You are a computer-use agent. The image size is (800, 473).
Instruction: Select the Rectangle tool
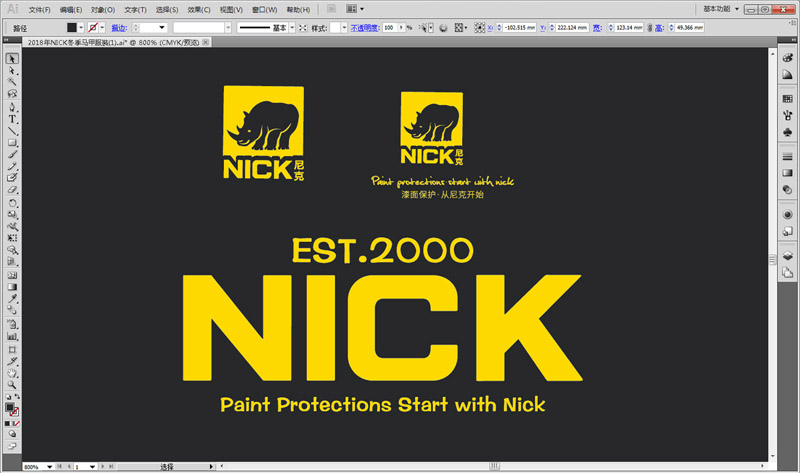pyautogui.click(x=12, y=142)
